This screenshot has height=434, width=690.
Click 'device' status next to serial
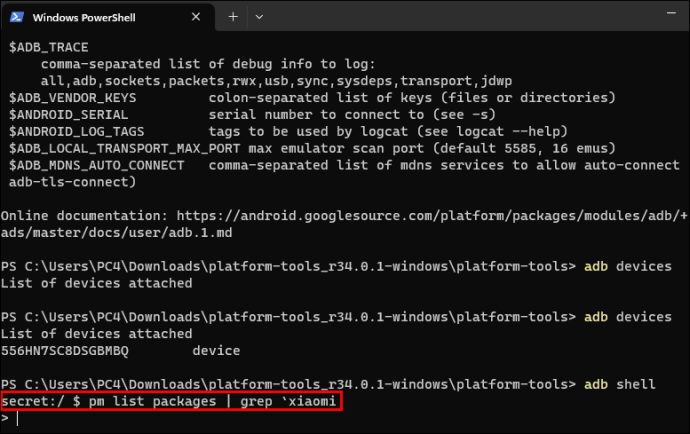[x=216, y=351]
